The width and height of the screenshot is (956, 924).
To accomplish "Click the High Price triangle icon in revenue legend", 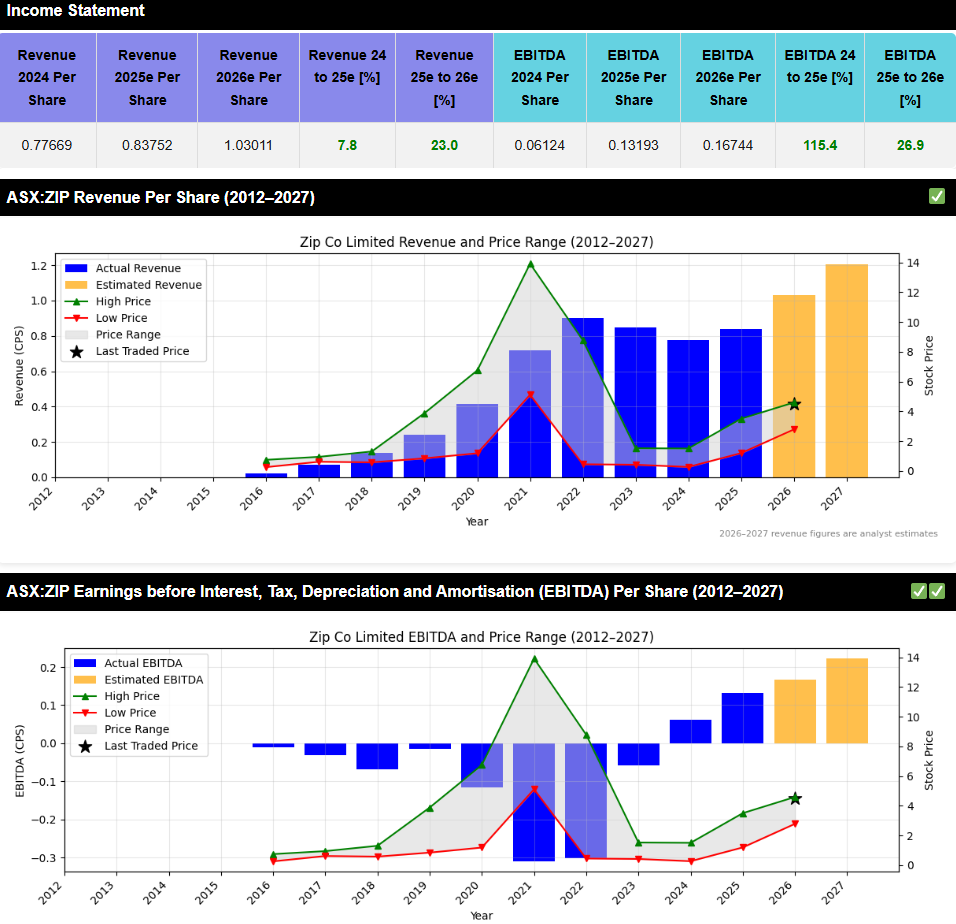I will (77, 301).
